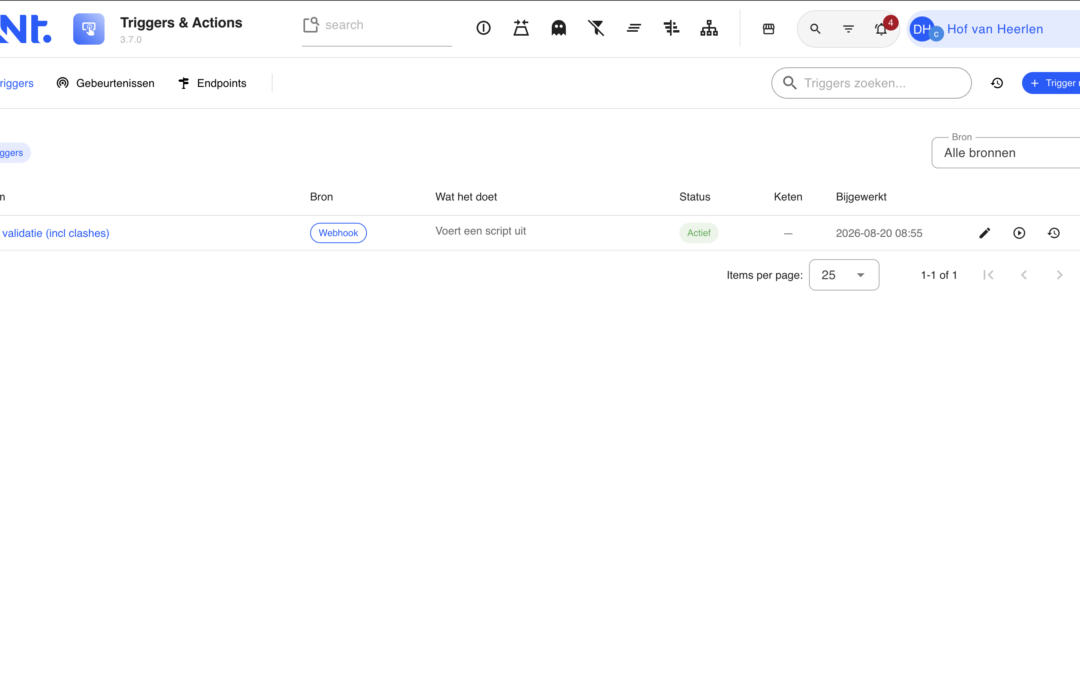
Task: Open the Gebeurtenissen tab
Action: click(x=105, y=83)
